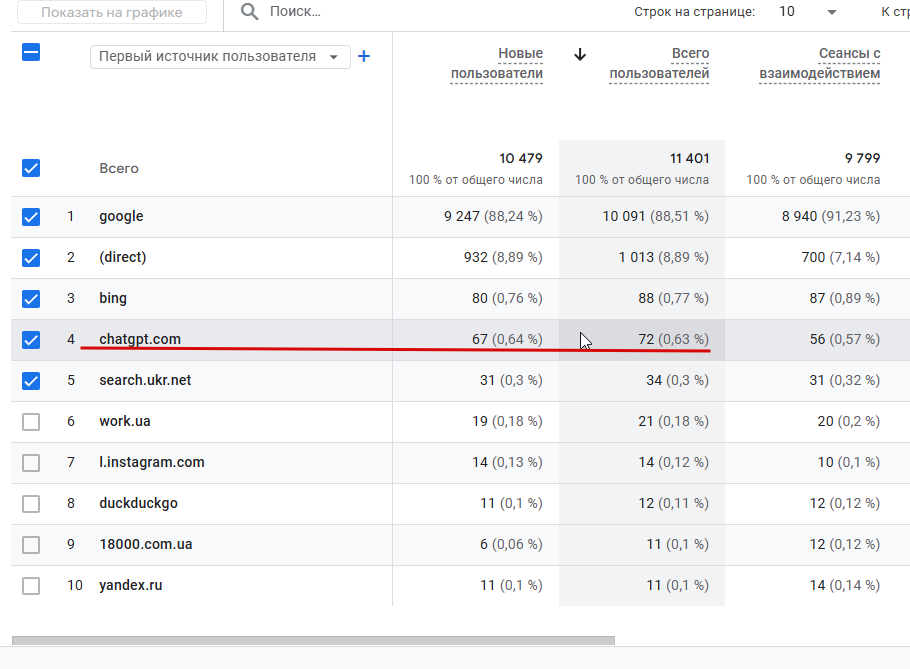Click the plus icon to add dimension
Viewport: 910px width, 669px height.
tap(364, 57)
